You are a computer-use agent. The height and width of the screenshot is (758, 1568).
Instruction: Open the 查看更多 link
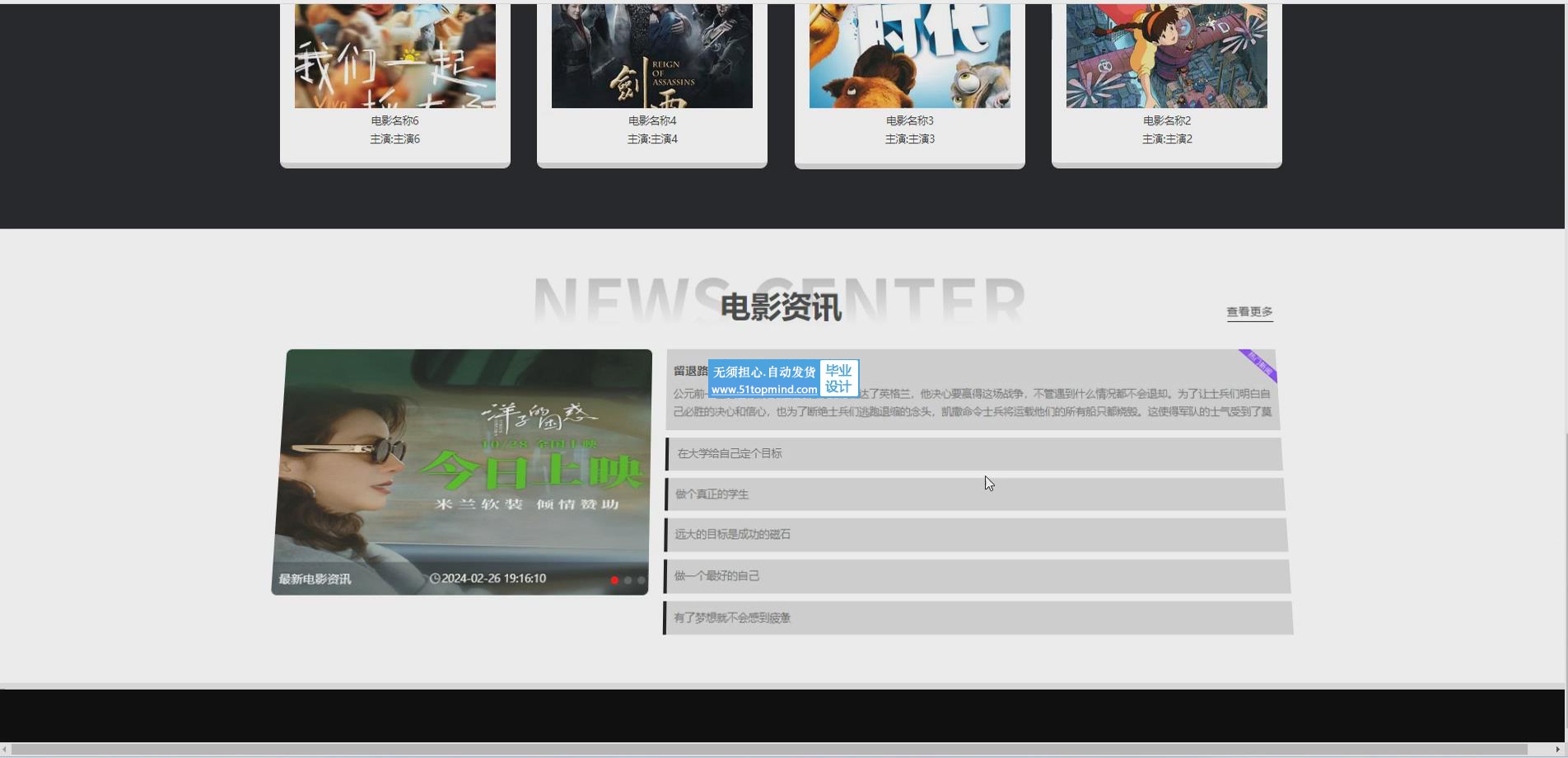point(1249,311)
